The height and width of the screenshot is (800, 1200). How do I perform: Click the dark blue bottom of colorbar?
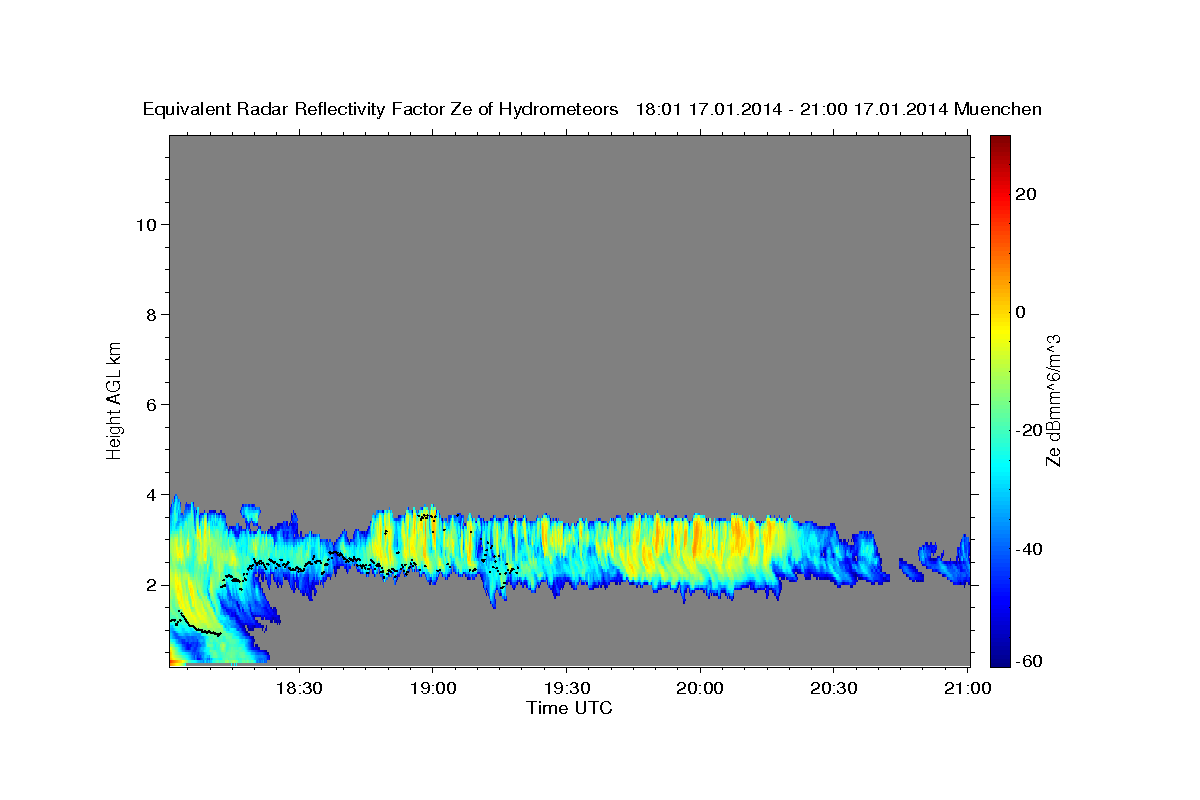(1000, 658)
